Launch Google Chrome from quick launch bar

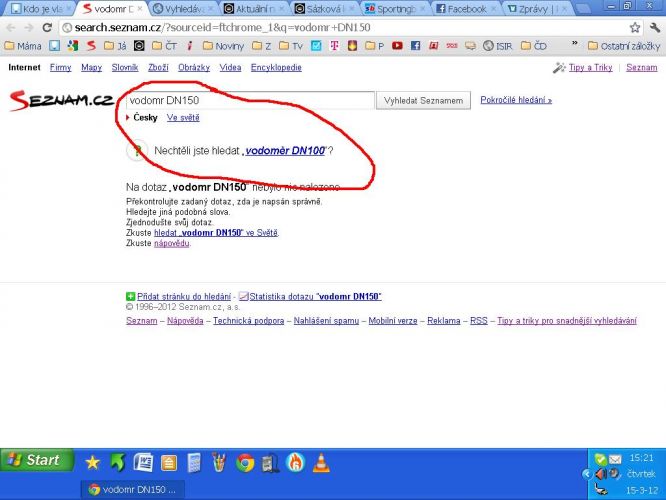tap(245, 463)
